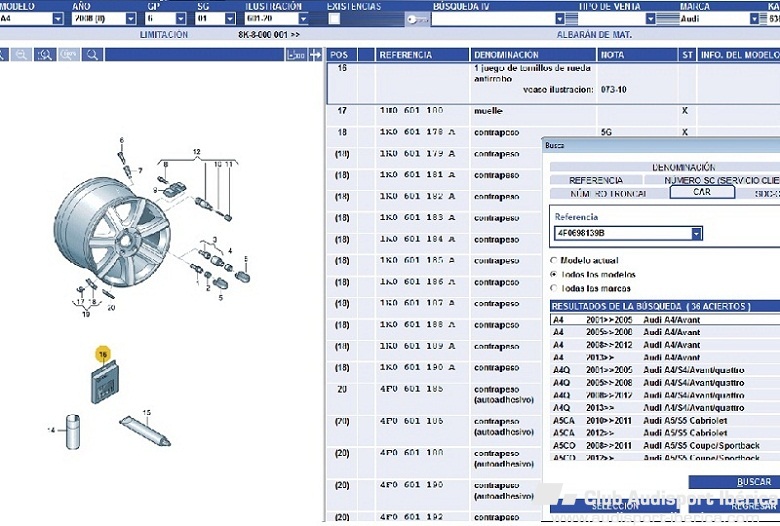Click the zoom region magnifier icon
The image size is (780, 526).
(x=45, y=55)
